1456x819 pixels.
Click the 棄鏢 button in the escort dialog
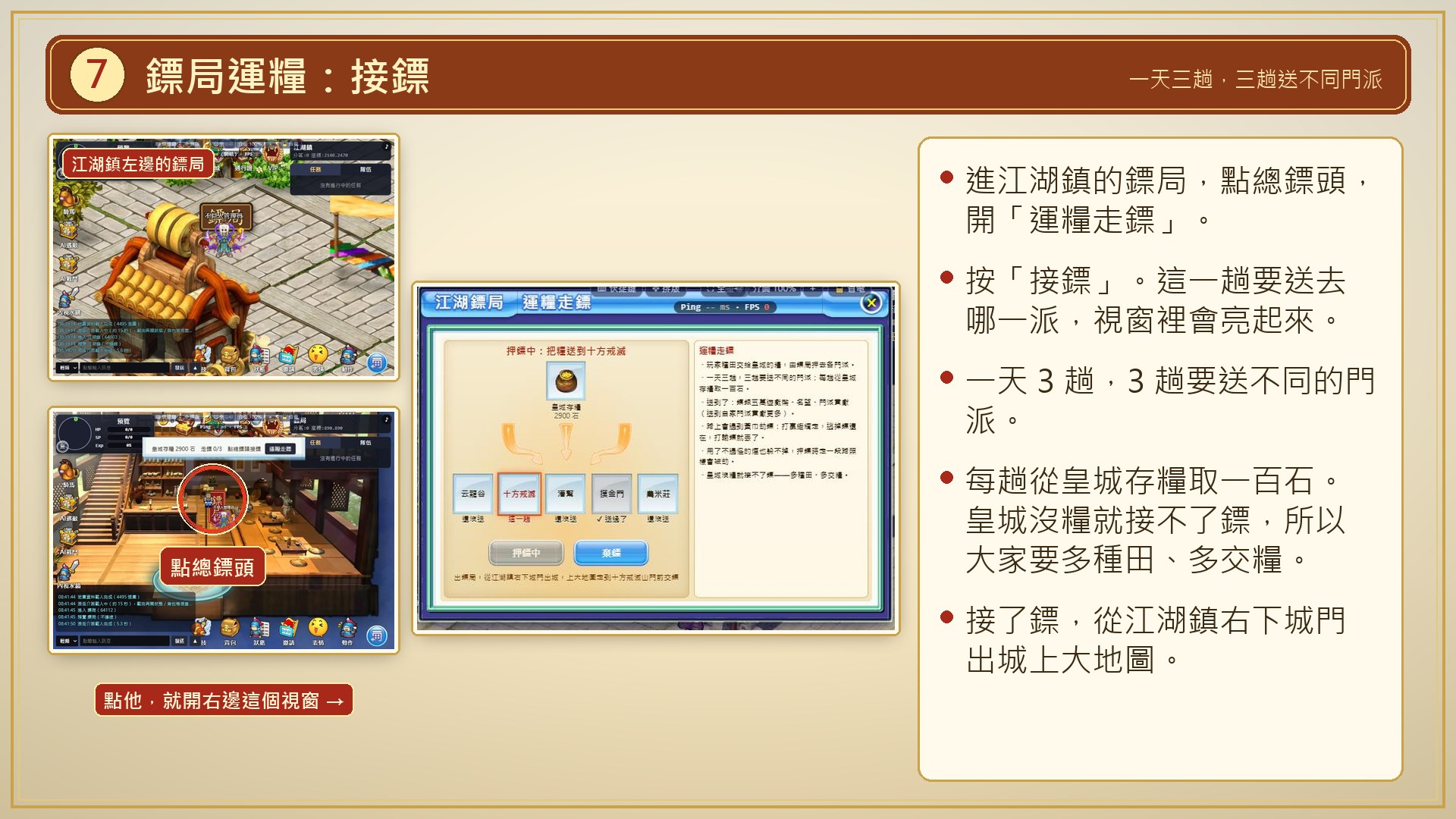pyautogui.click(x=611, y=553)
